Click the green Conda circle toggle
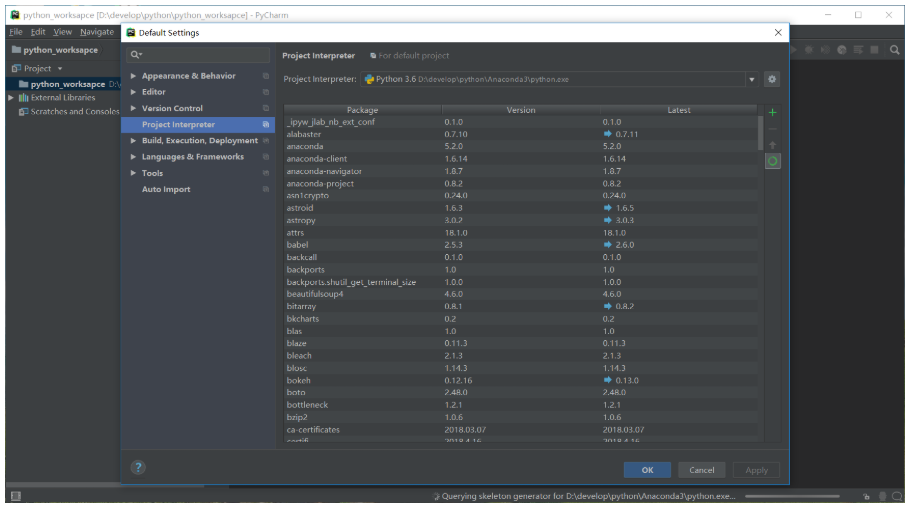The height and width of the screenshot is (509, 910). [772, 161]
